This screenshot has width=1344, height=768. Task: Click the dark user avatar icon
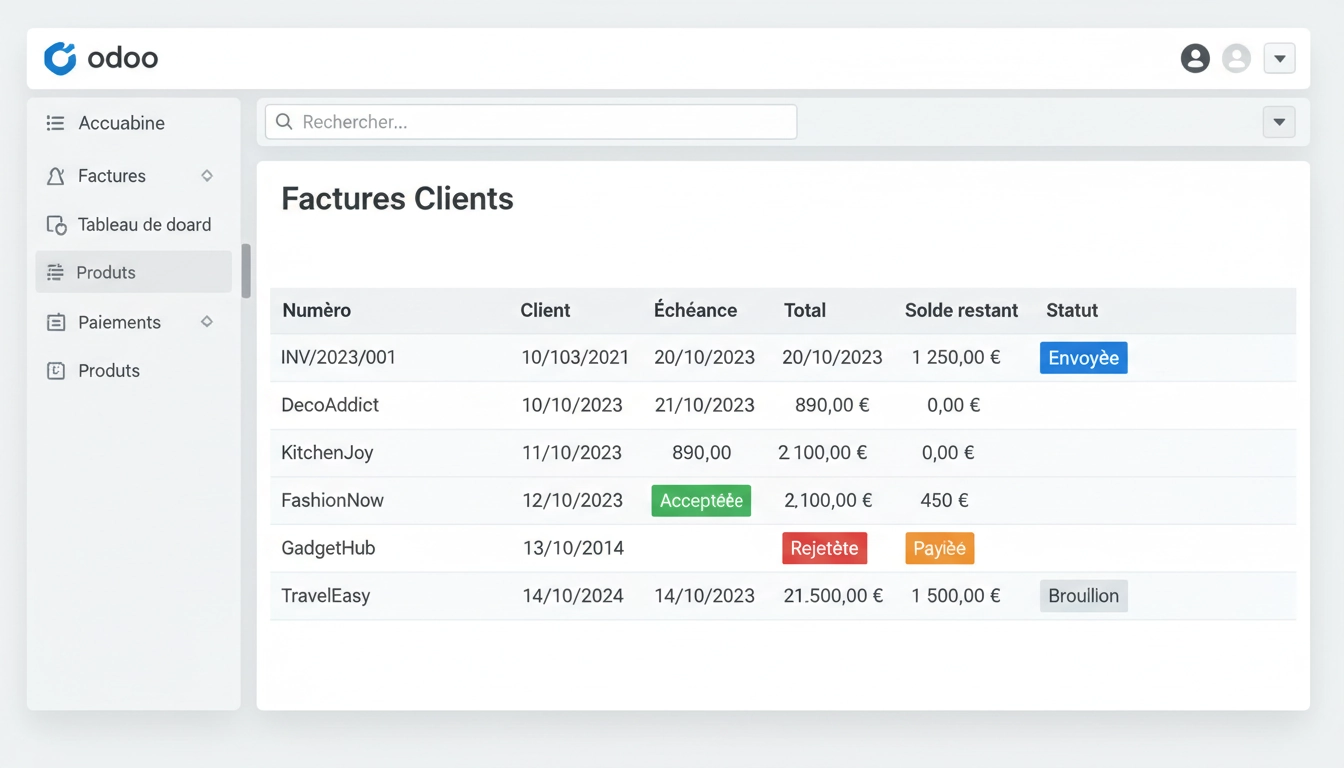click(1195, 58)
